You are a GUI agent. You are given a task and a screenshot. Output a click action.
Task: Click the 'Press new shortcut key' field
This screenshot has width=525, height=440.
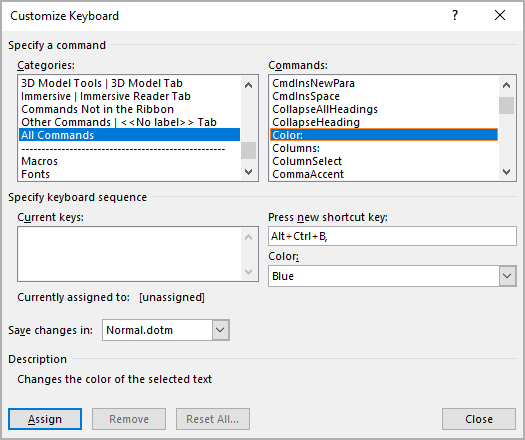pyautogui.click(x=392, y=236)
